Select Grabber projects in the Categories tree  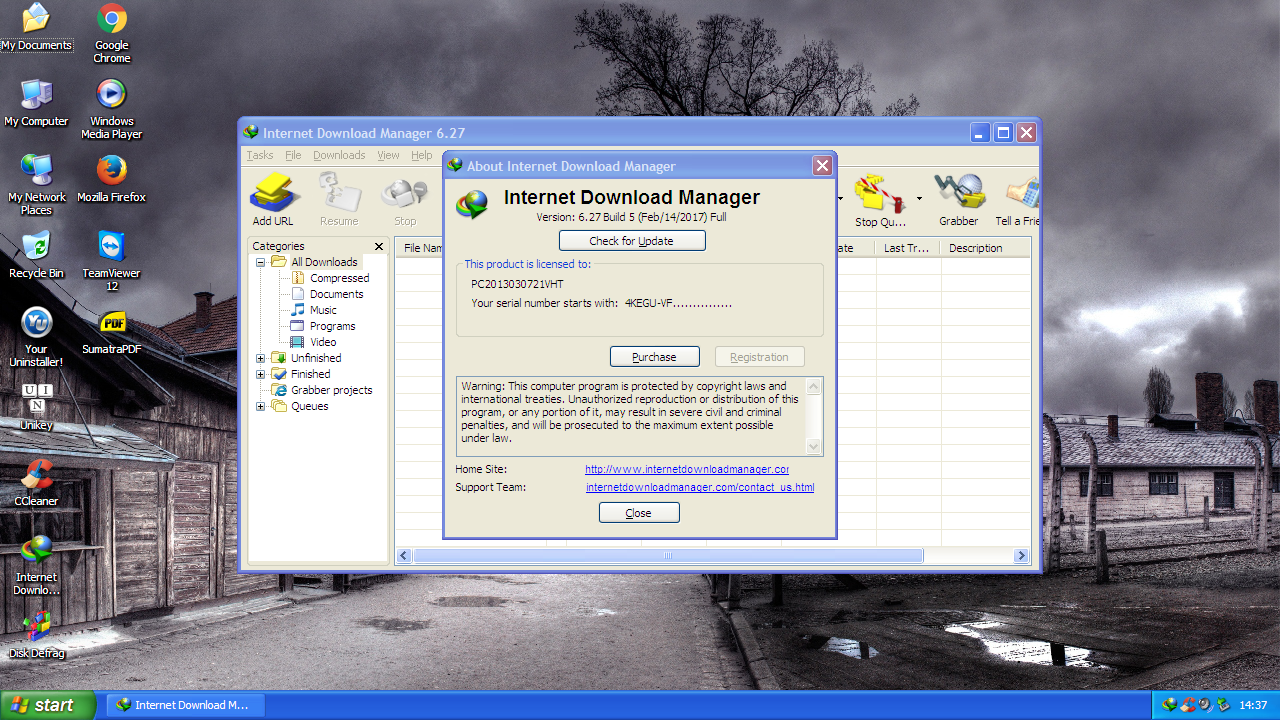pos(332,390)
